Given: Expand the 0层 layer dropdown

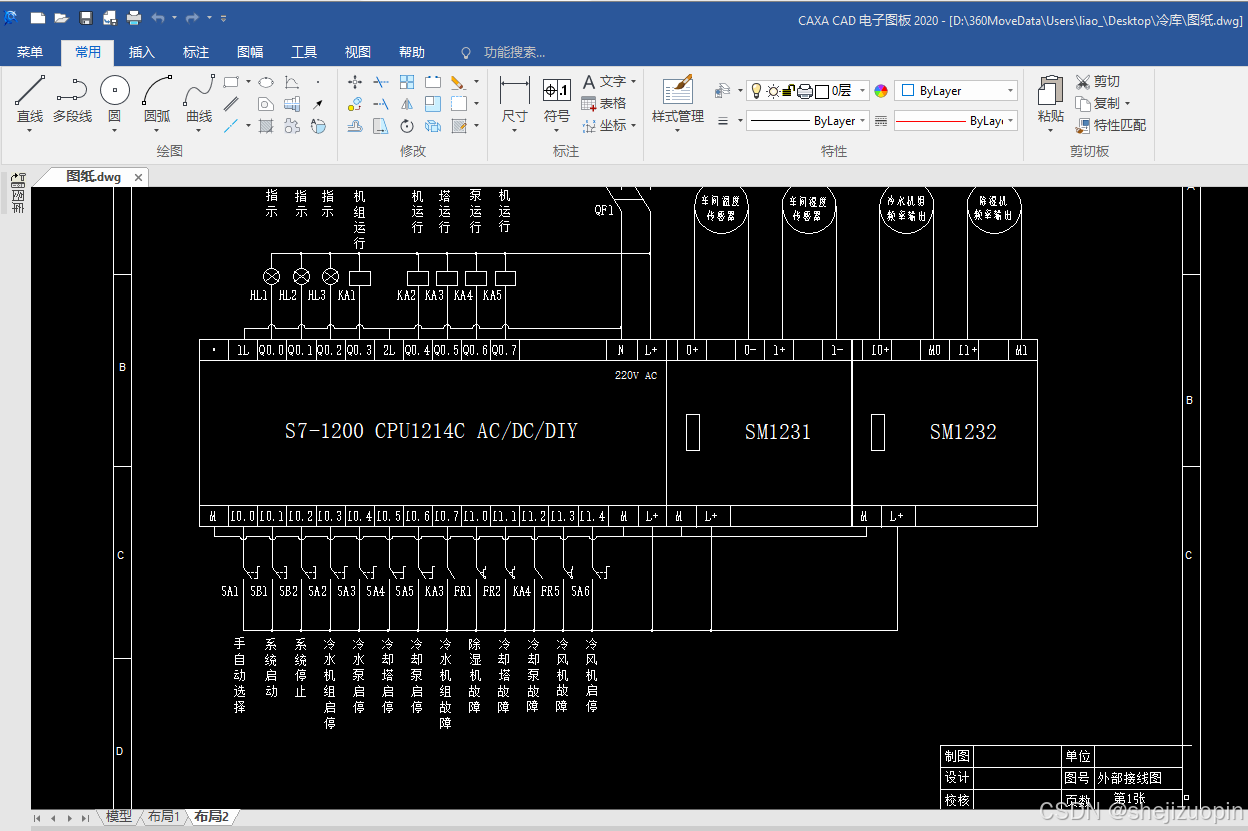Looking at the screenshot, I should tap(863, 91).
